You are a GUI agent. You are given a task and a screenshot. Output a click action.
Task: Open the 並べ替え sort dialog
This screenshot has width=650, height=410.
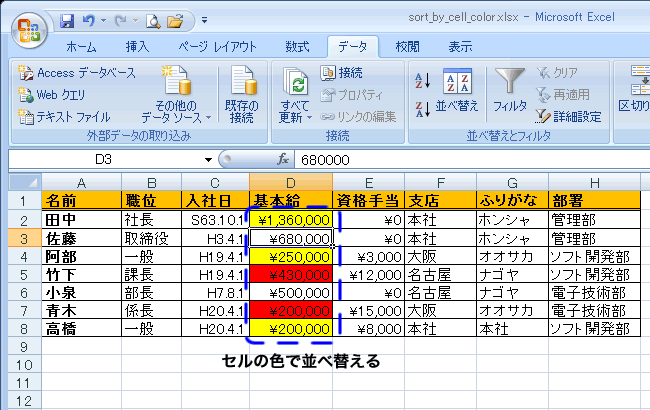(457, 90)
